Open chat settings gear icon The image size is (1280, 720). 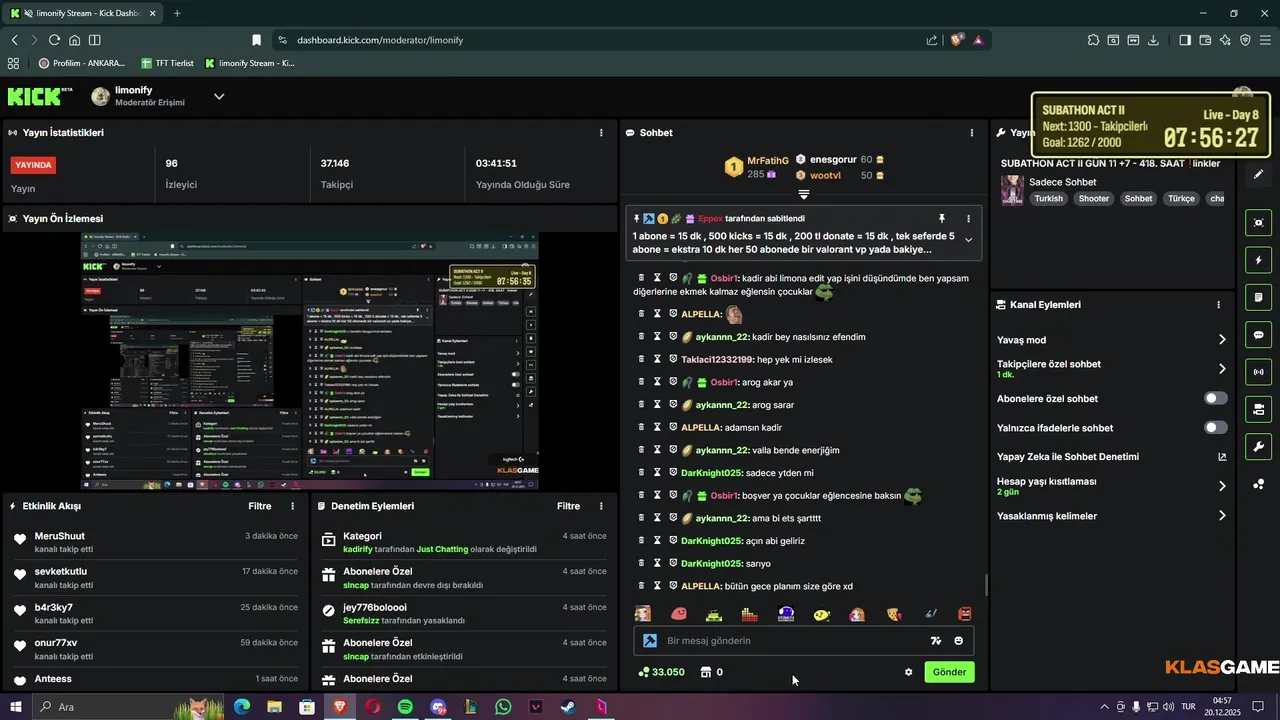[908, 672]
